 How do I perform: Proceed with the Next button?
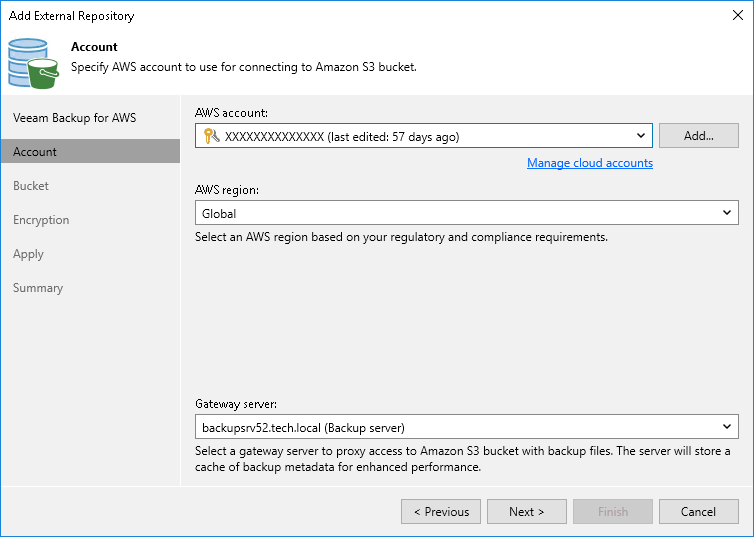(x=527, y=512)
